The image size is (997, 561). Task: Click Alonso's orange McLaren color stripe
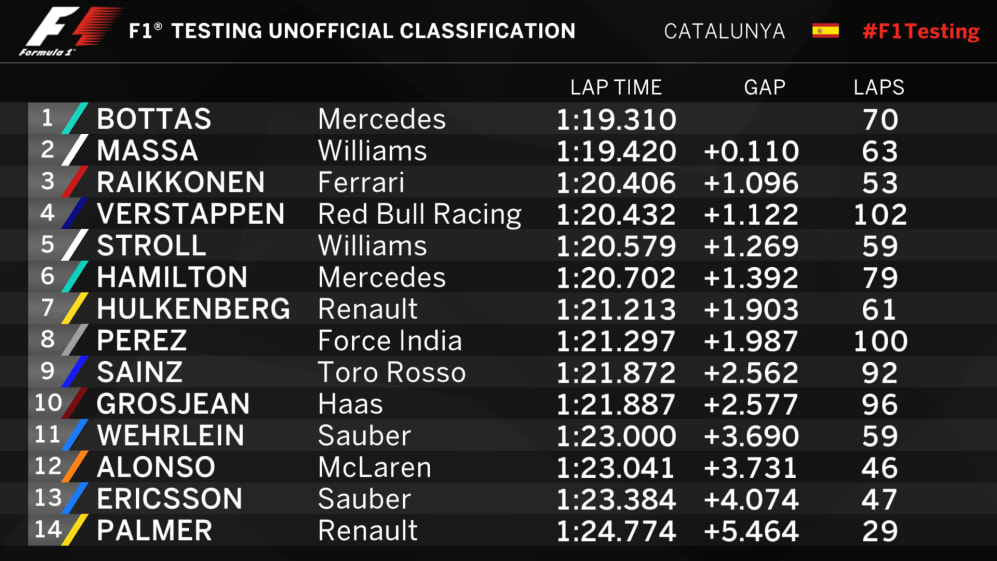(75, 467)
